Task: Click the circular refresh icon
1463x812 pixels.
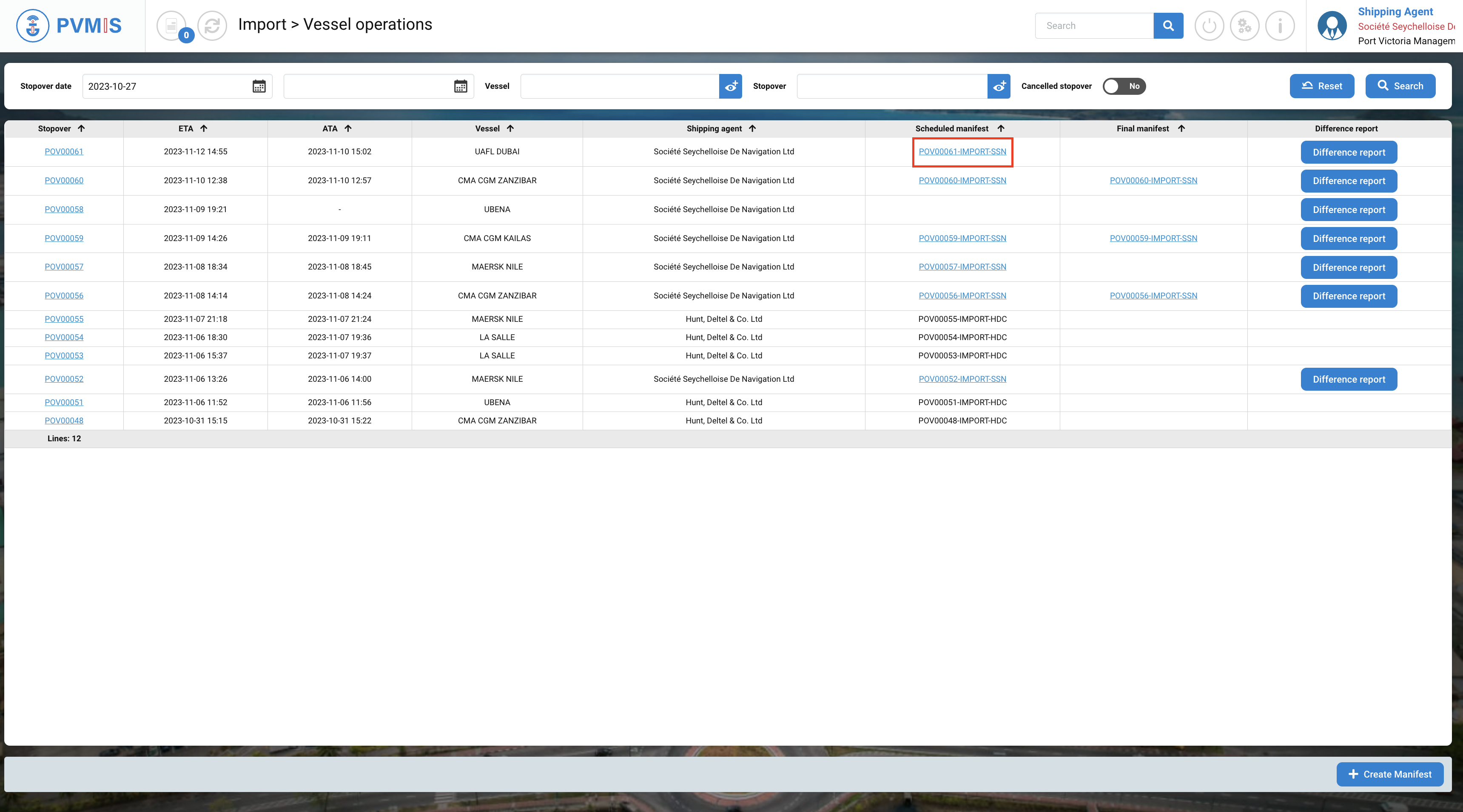Action: click(x=212, y=26)
